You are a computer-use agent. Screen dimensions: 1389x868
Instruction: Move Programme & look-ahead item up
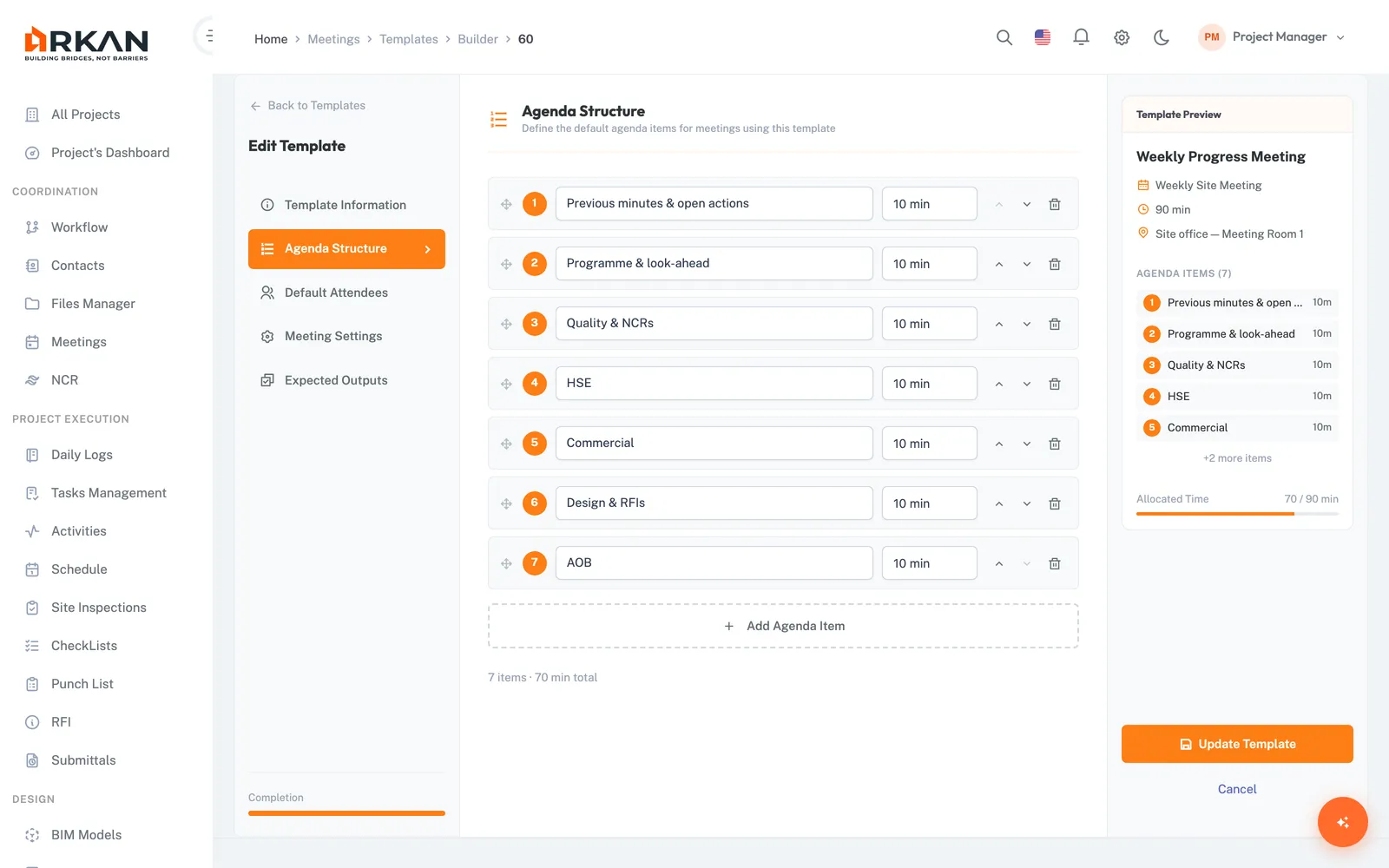point(999,264)
